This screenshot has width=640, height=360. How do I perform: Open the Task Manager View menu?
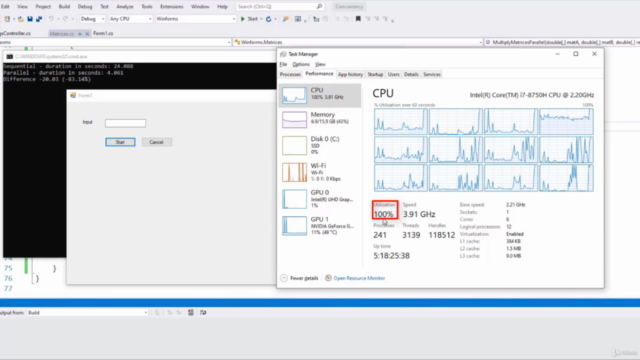click(320, 64)
